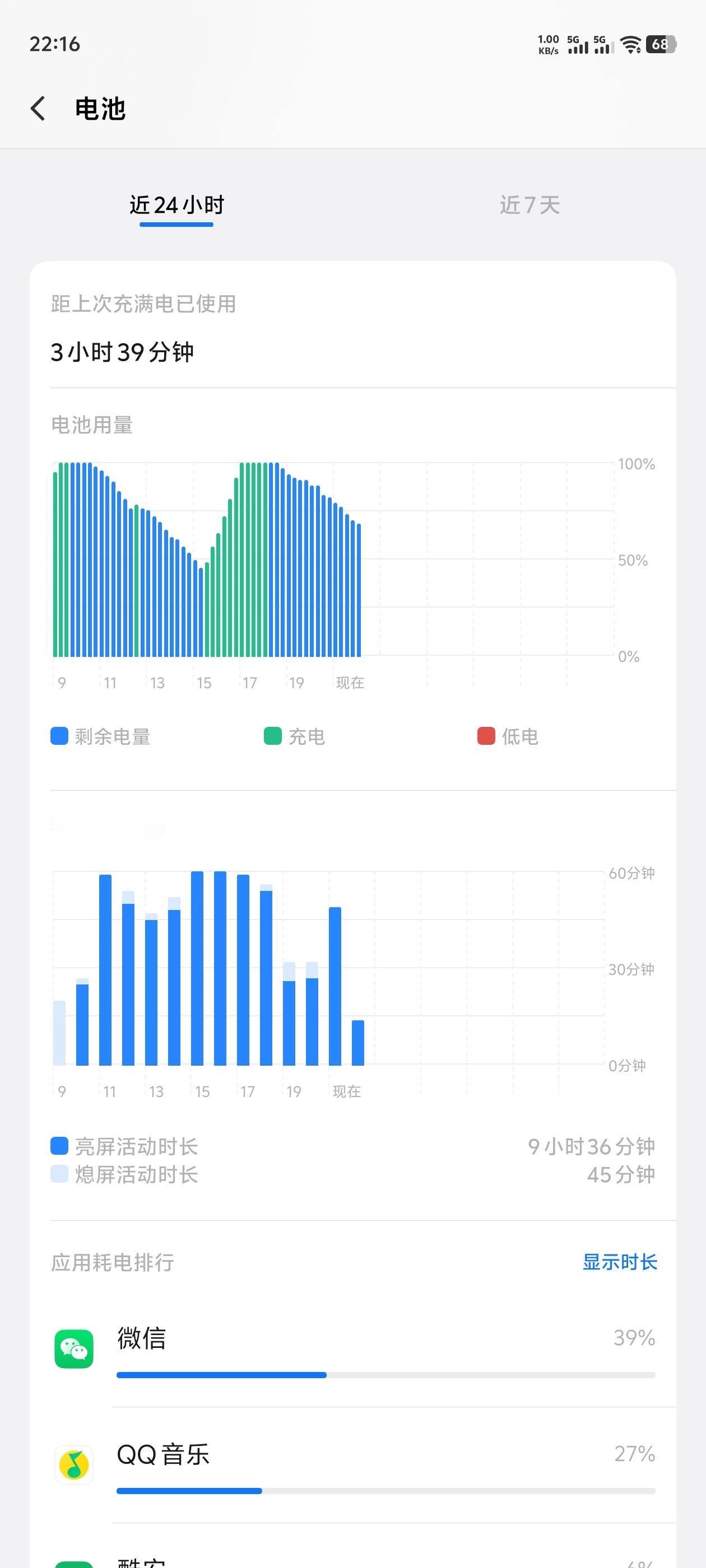The width and height of the screenshot is (706, 1568).
Task: Tap the 低电 legend label
Action: [x=519, y=736]
